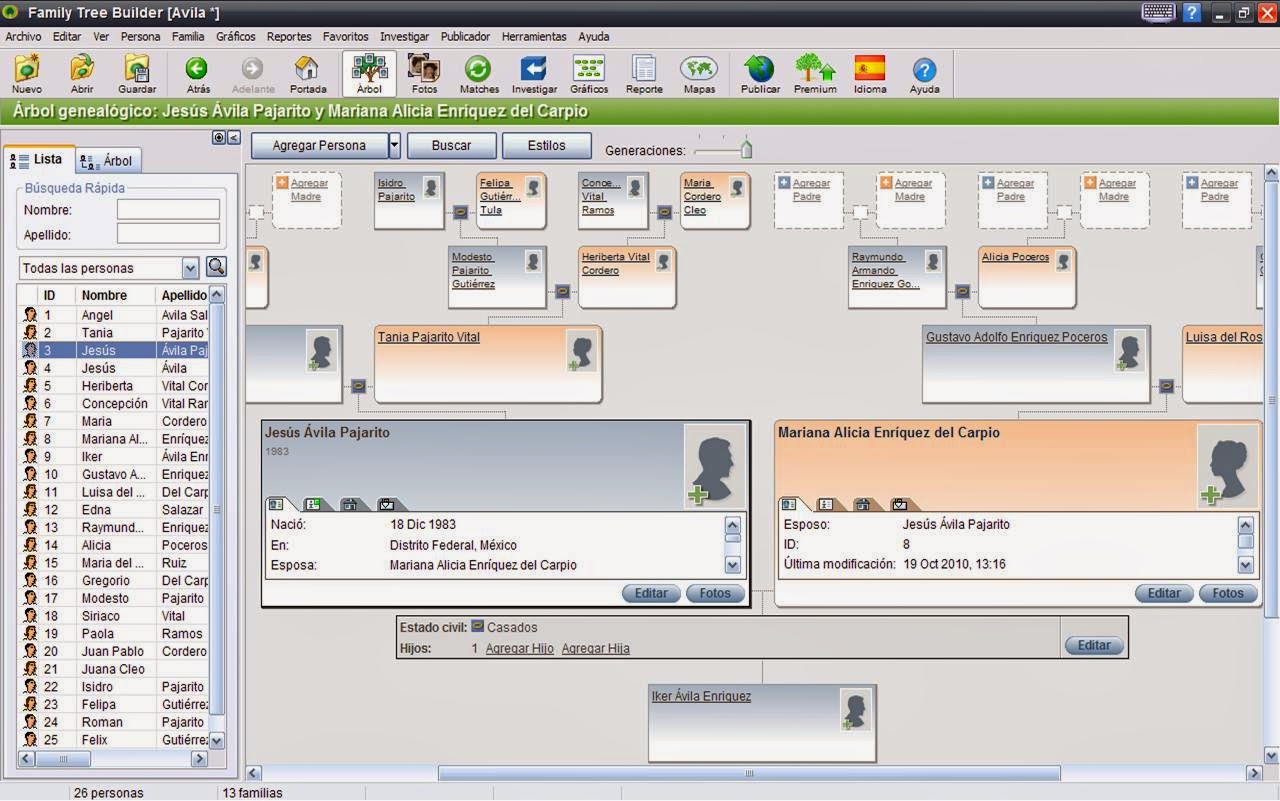Click the marriage icon between Isidro and Felipa
The width and height of the screenshot is (1280, 801).
460,212
